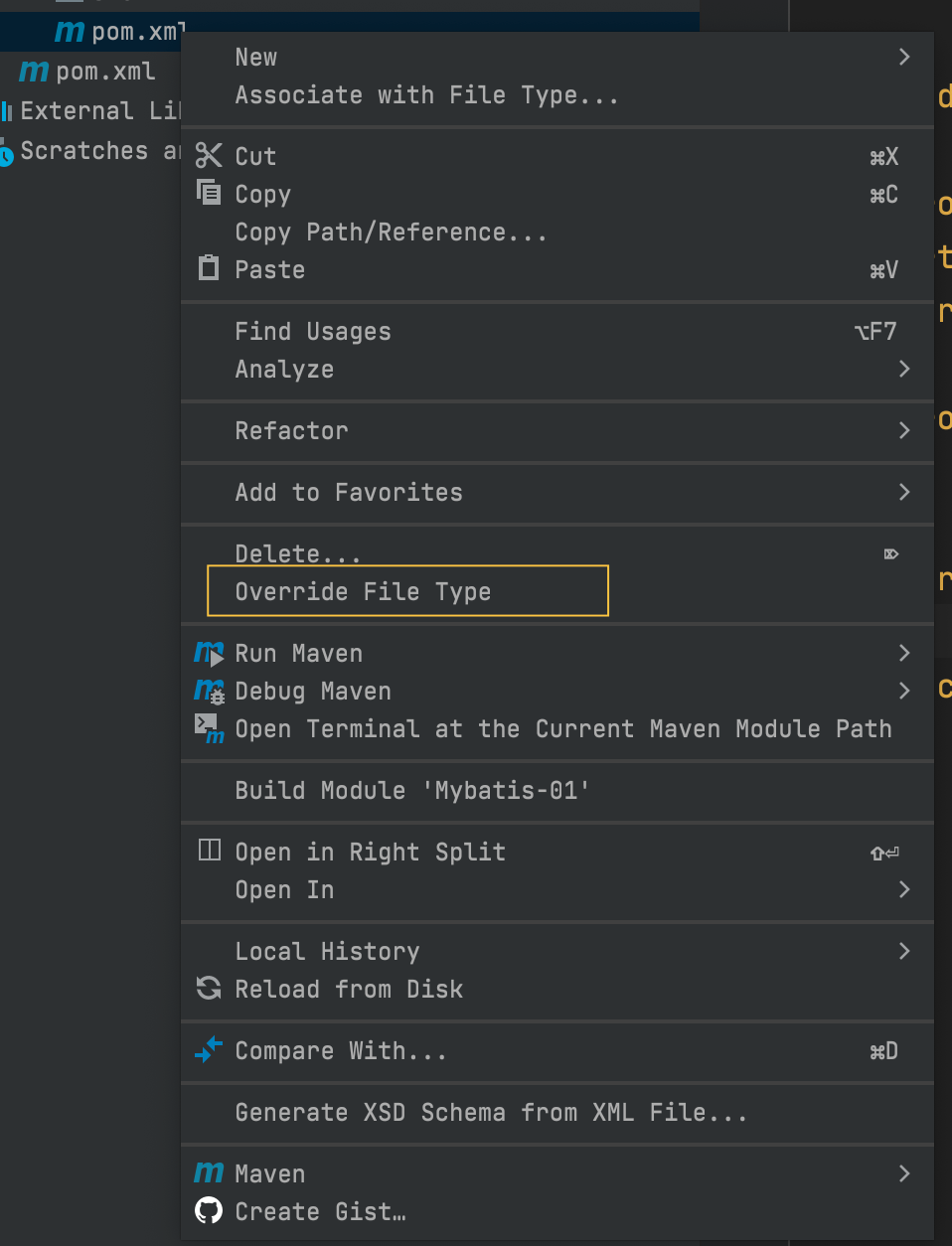Click the Paste clipboard icon
This screenshot has width=952, height=1246.
tap(209, 268)
